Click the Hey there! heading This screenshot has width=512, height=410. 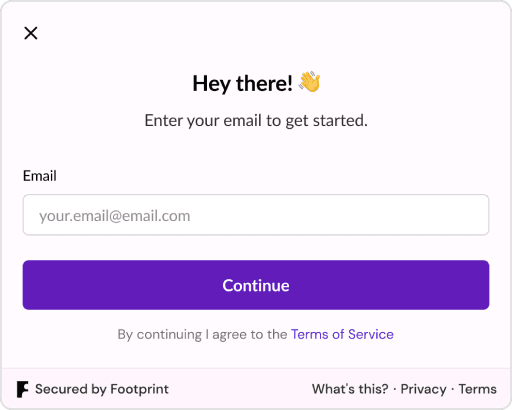[243, 83]
